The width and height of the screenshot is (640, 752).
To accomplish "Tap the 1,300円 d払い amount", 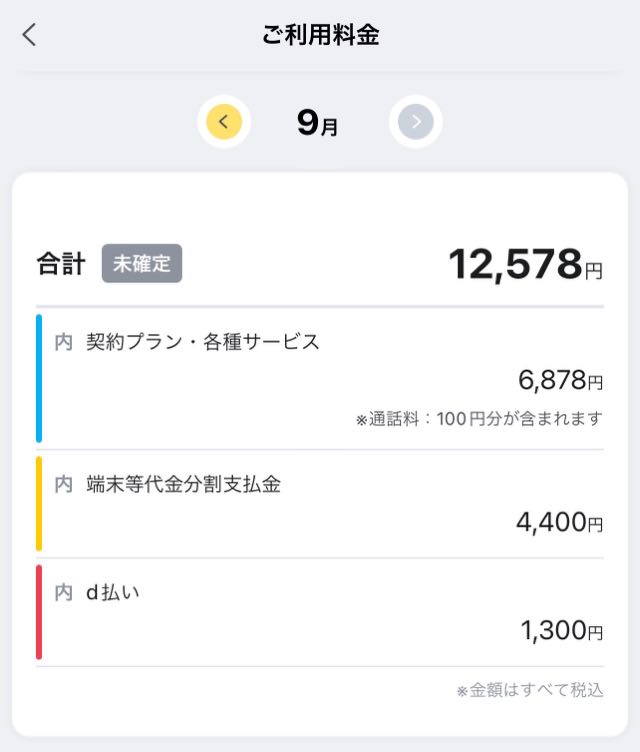I will click(562, 630).
